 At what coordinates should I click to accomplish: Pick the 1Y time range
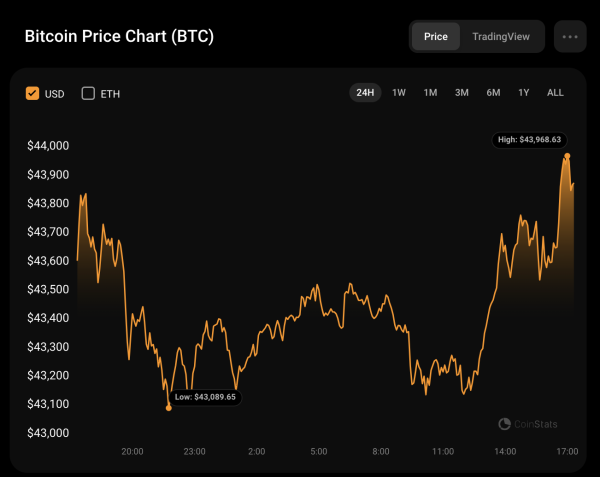pyautogui.click(x=523, y=93)
